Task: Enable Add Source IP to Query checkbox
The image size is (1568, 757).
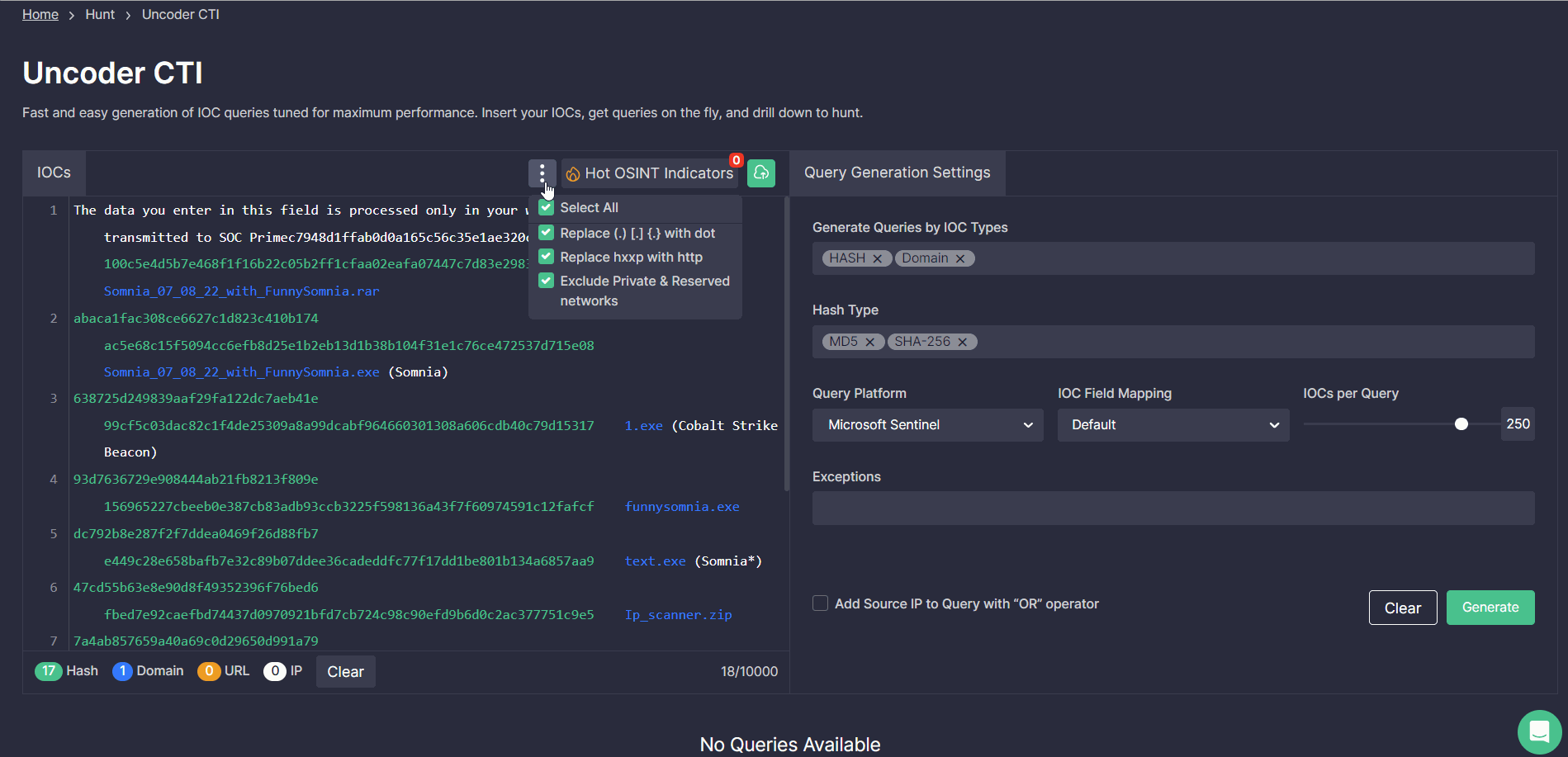Action: click(x=820, y=603)
